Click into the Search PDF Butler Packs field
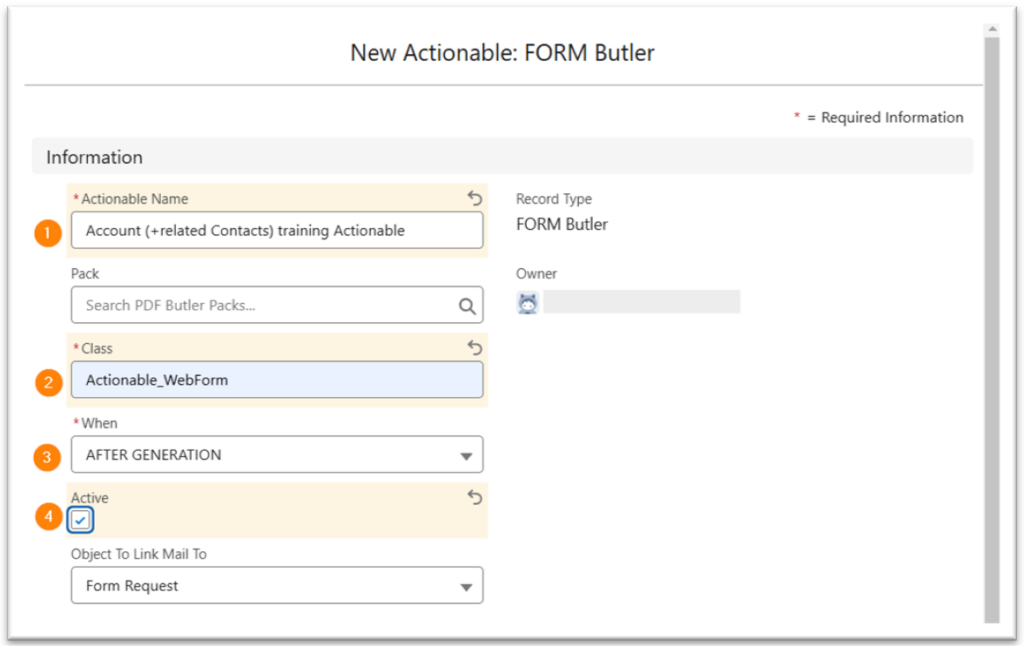The height and width of the screenshot is (646, 1024). point(260,305)
